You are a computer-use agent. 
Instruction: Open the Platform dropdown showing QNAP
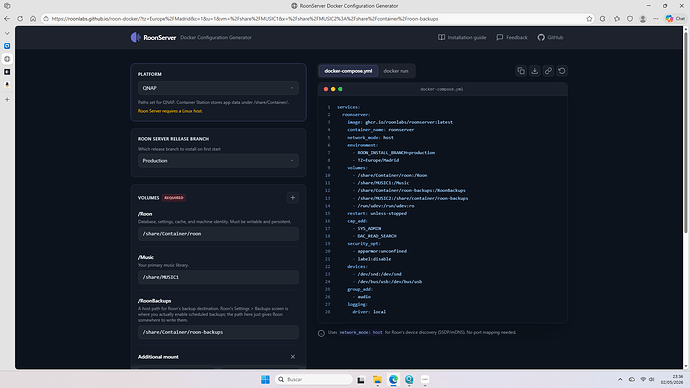(x=218, y=88)
